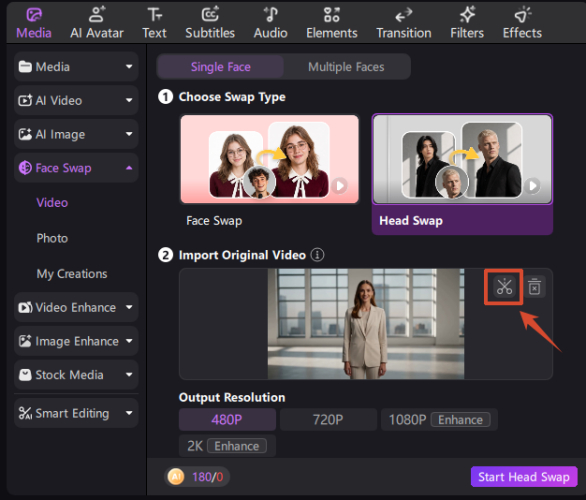Click the 180/0 credits counter
This screenshot has height=500, width=586.
[207, 477]
